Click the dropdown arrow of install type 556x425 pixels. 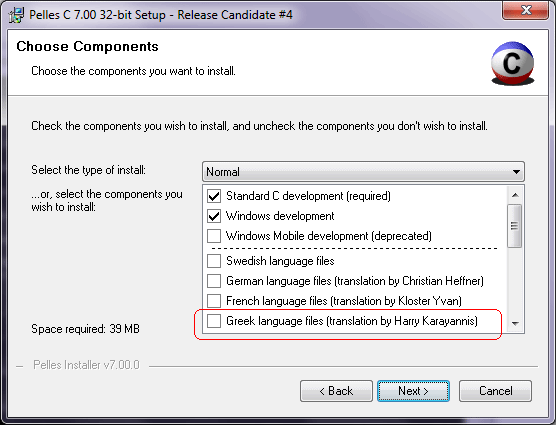[x=516, y=172]
